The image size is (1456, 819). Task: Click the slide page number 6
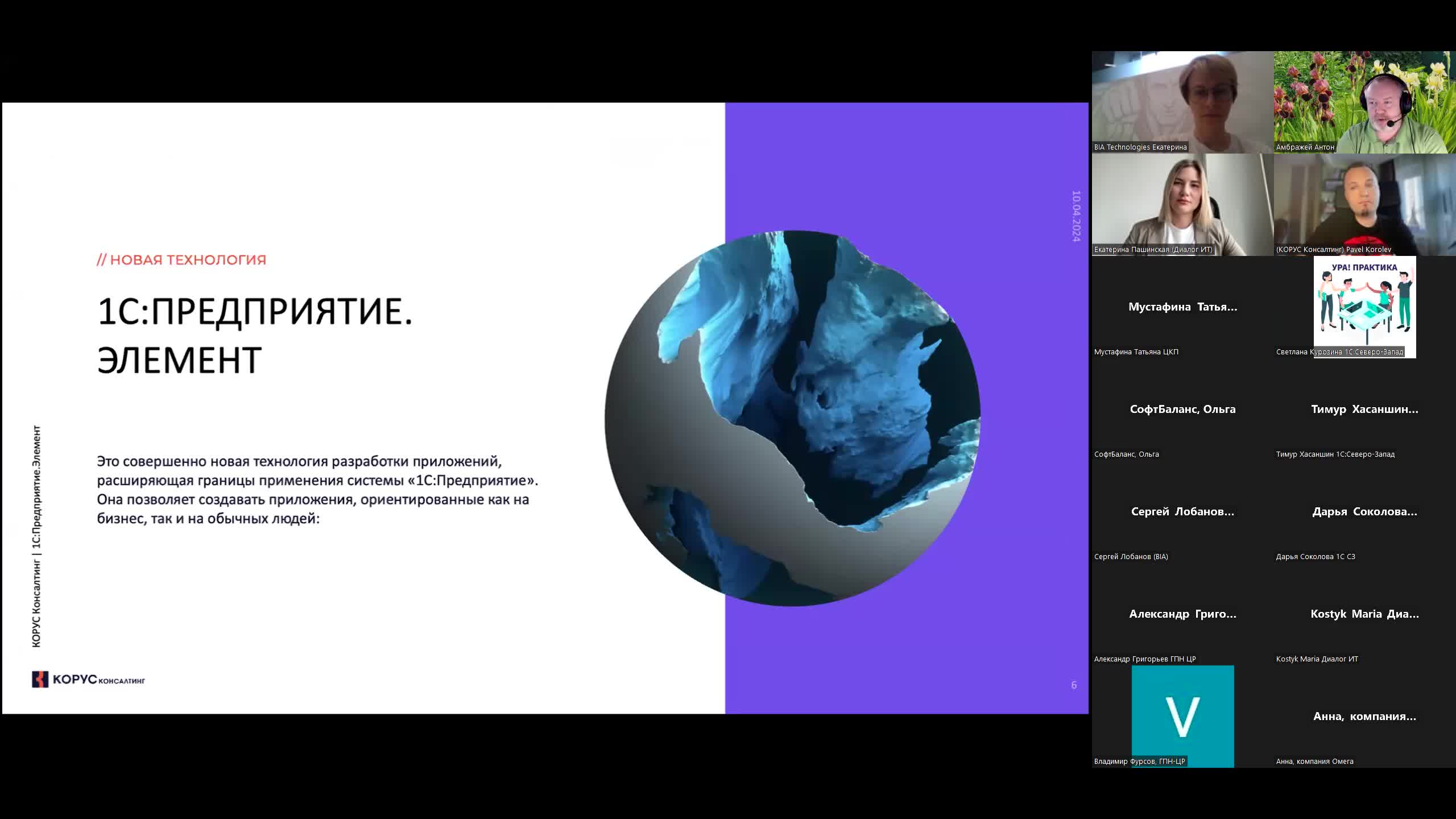coord(1074,685)
